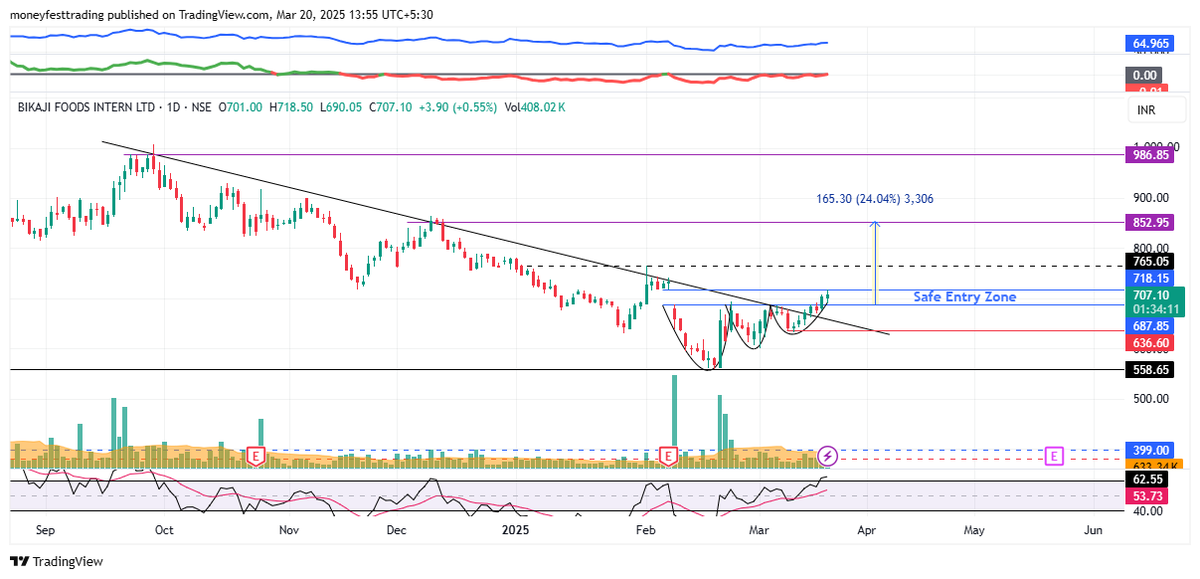This screenshot has width=1200, height=579.
Task: Click the magenta E earnings marker near May
Action: [1053, 455]
